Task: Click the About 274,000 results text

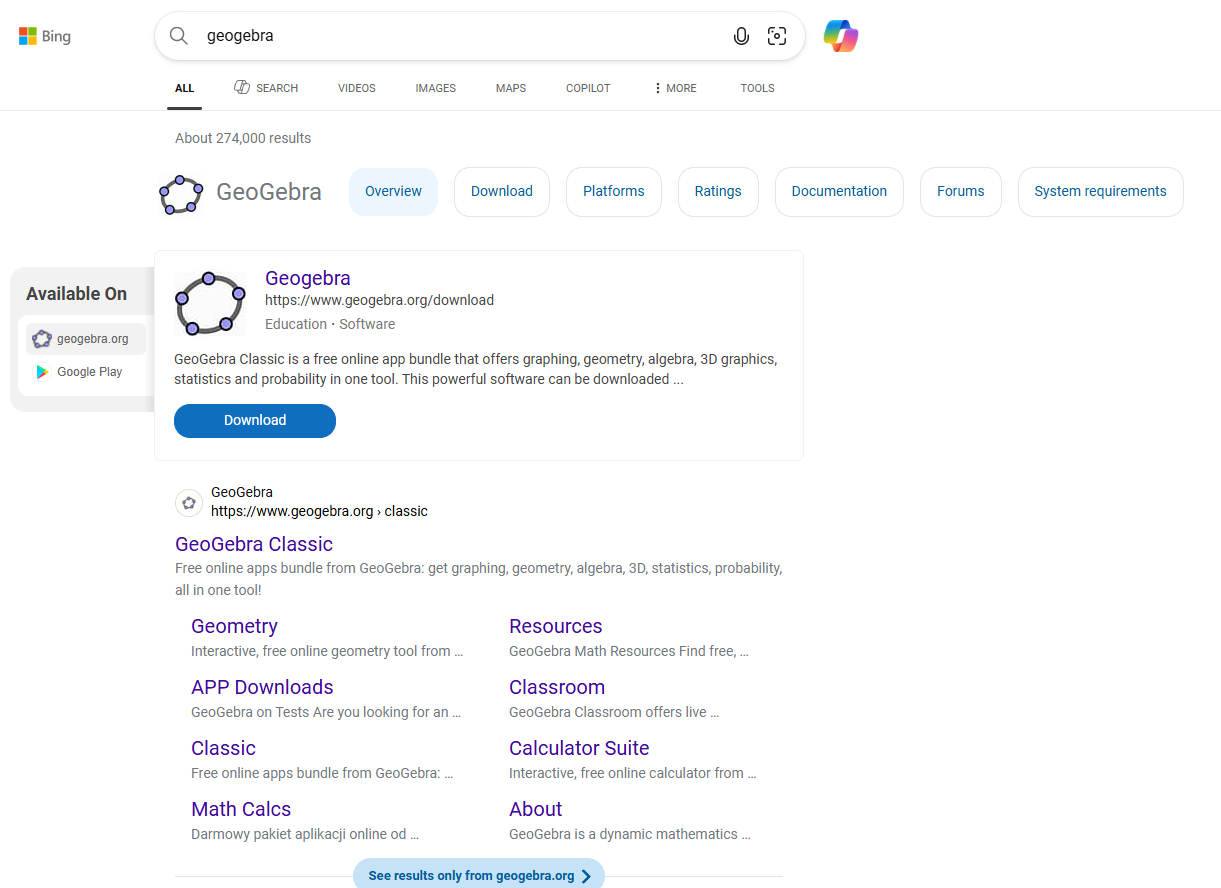Action: pos(243,138)
